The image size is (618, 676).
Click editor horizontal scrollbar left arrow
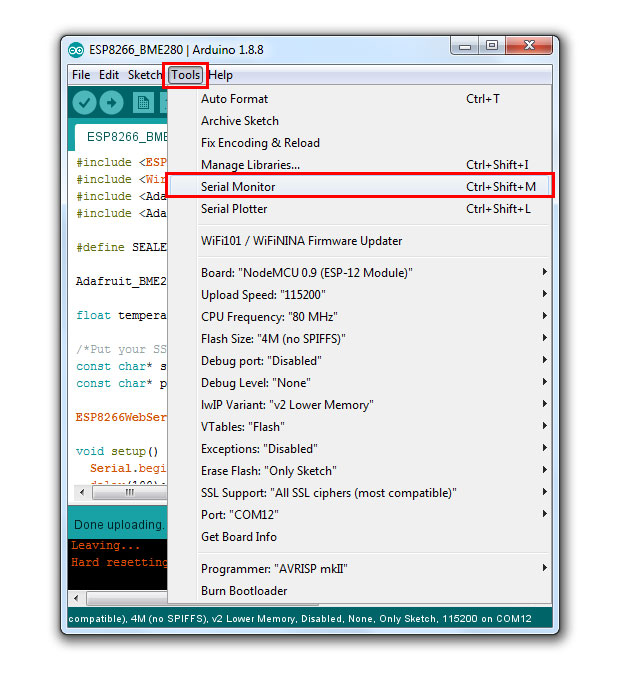pyautogui.click(x=82, y=492)
